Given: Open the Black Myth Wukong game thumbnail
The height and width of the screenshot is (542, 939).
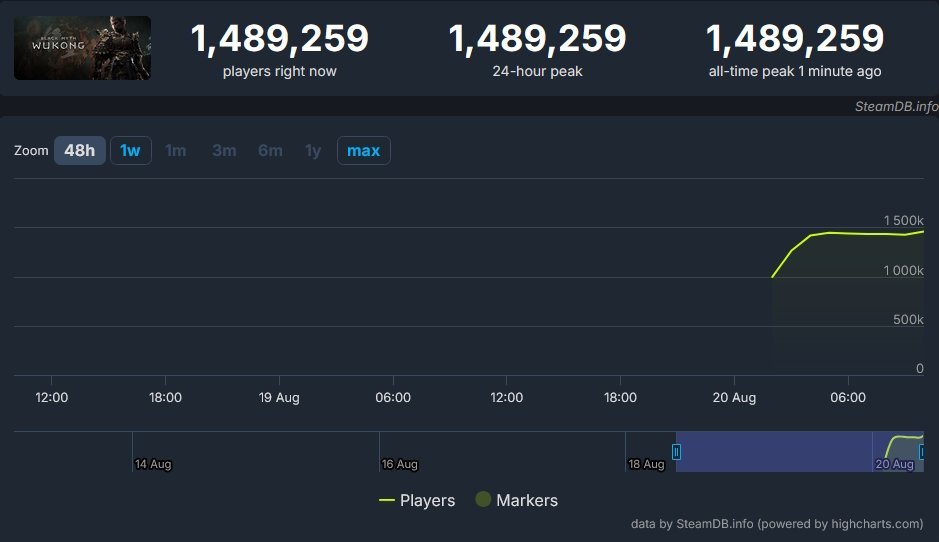Looking at the screenshot, I should tap(82, 48).
